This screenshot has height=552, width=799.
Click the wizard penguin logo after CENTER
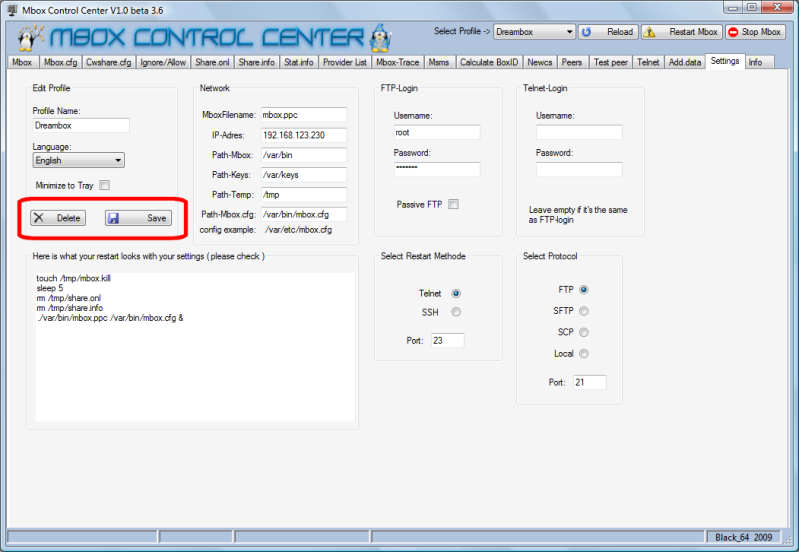380,37
